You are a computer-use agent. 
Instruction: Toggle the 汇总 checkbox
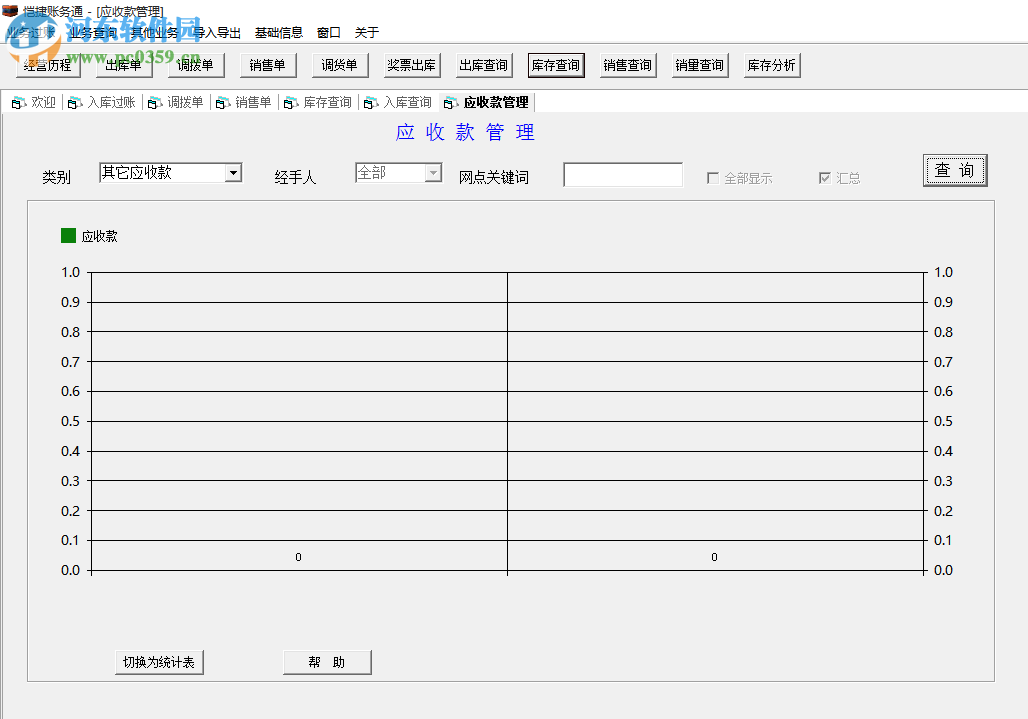825,178
